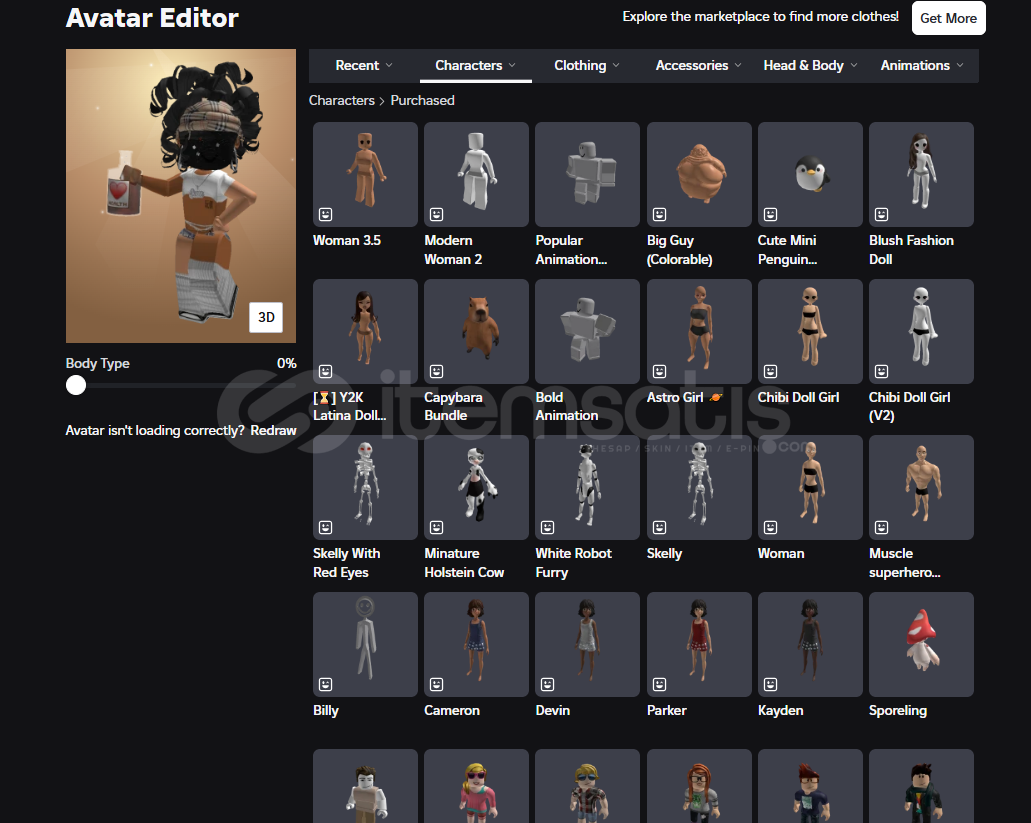The width and height of the screenshot is (1031, 823).
Task: Click the bundle icon on Cute Mini Penguin card
Action: point(771,214)
